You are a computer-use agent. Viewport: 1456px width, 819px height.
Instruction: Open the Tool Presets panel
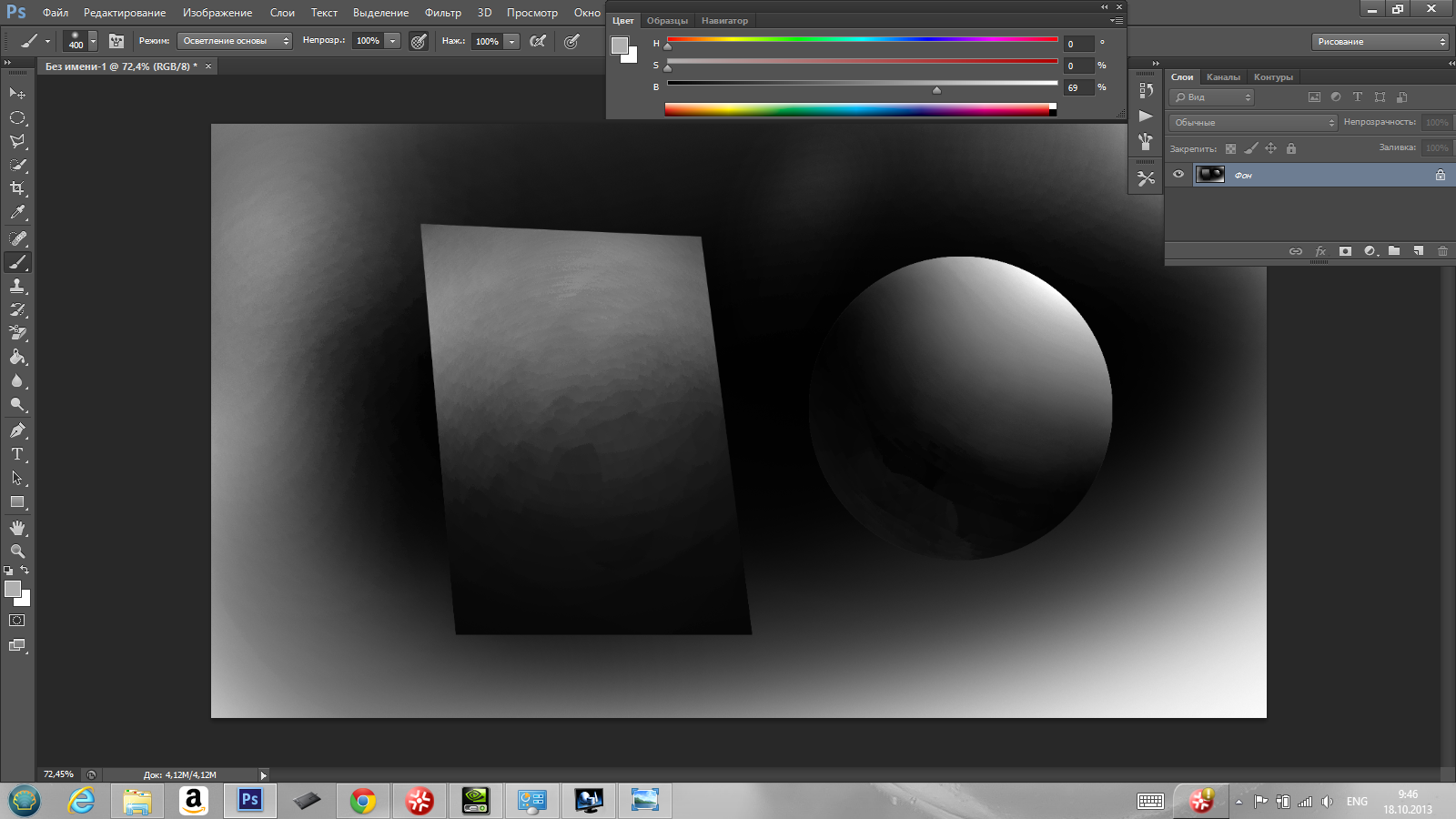point(1146,178)
